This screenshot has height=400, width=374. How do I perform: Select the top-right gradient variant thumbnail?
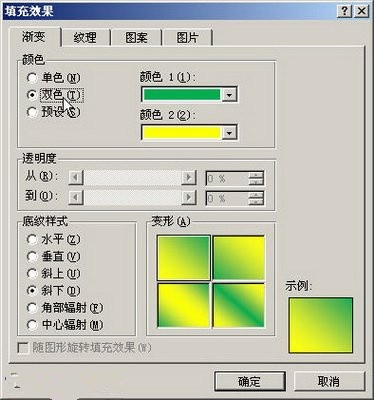click(239, 258)
